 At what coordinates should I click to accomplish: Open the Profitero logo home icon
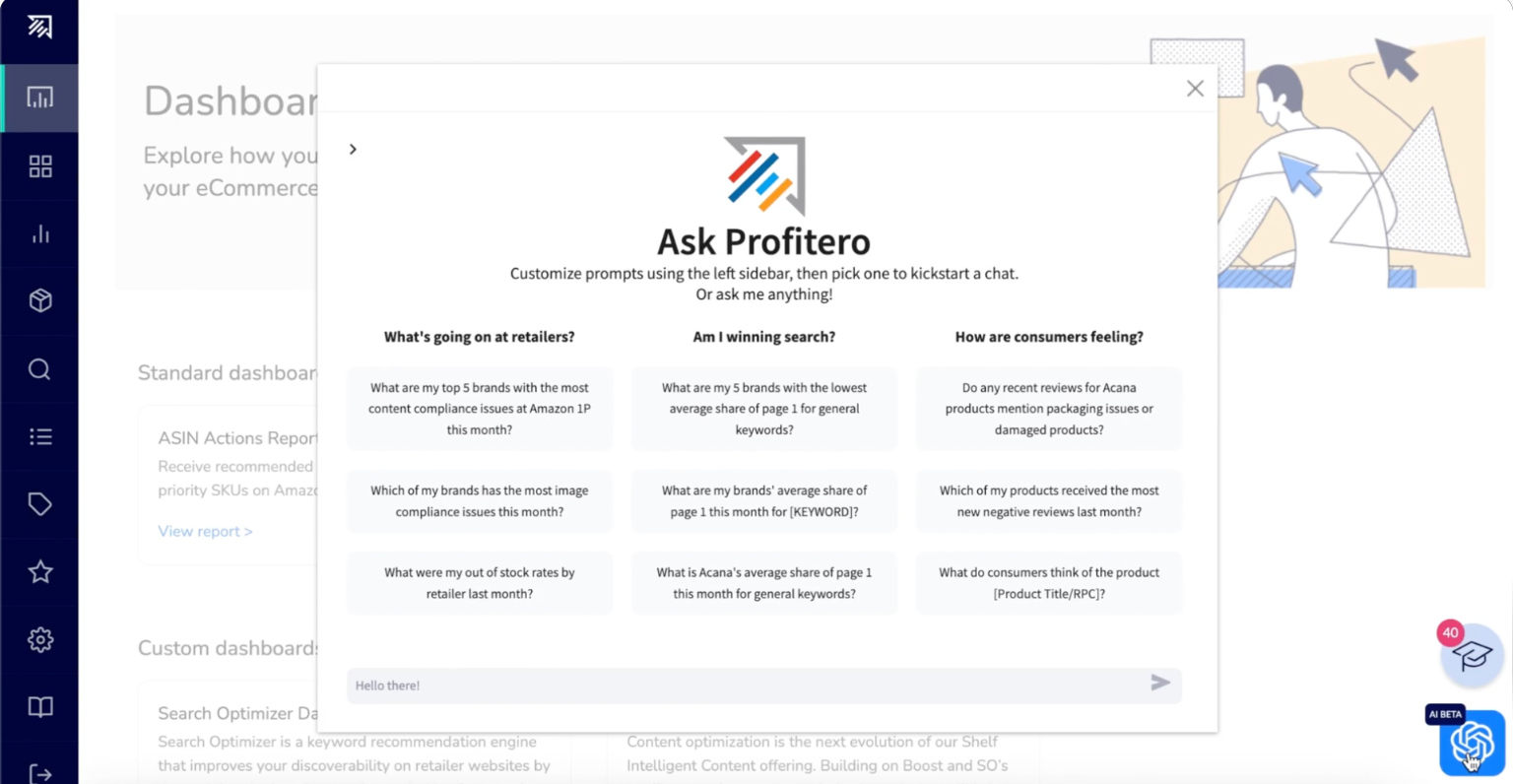[39, 28]
